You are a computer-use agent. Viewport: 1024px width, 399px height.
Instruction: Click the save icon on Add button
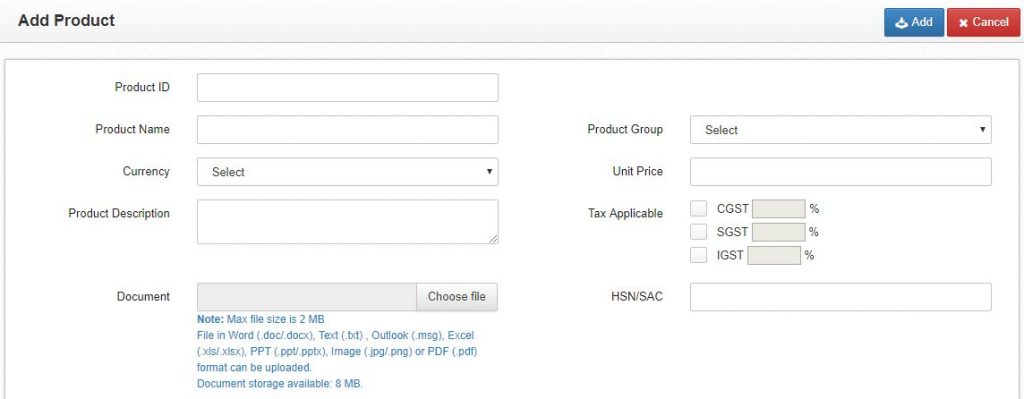[901, 23]
